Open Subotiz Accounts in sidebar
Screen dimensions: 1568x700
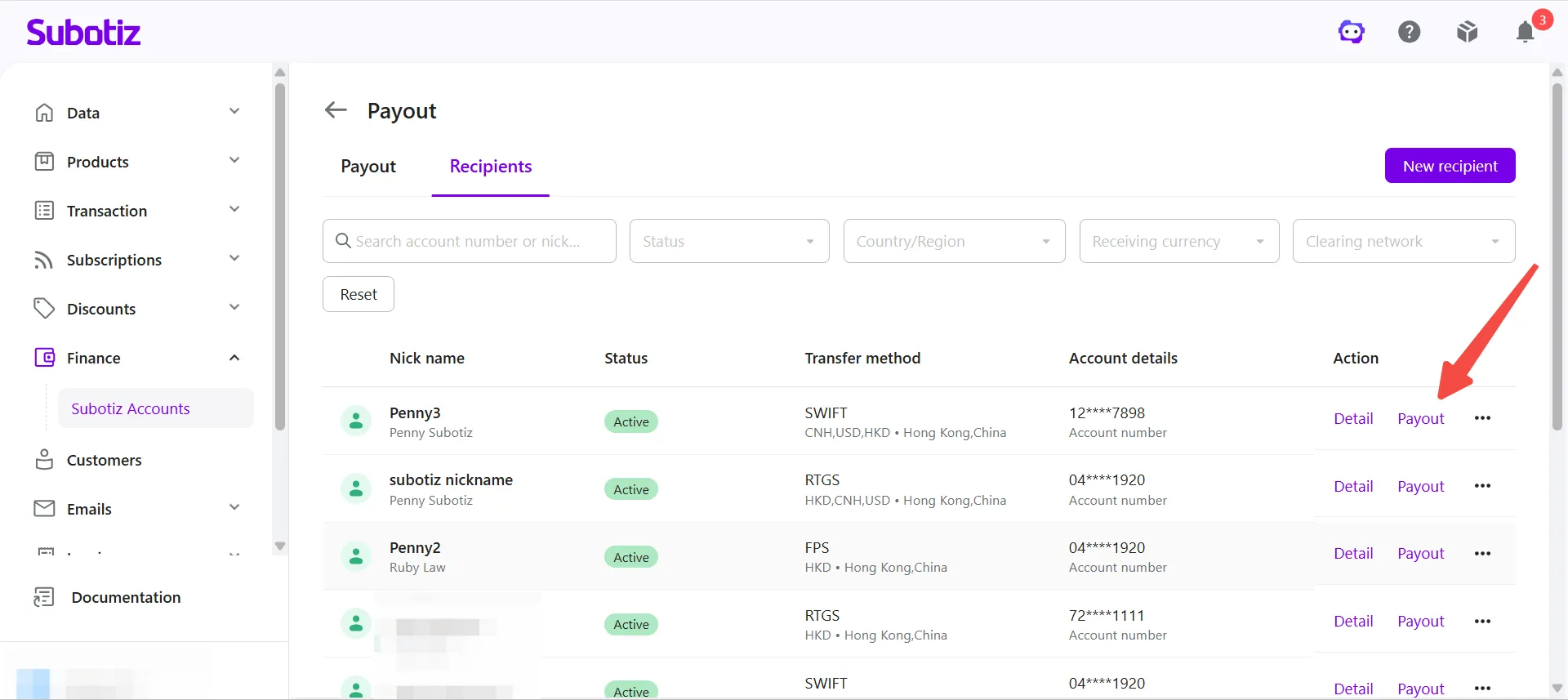coord(155,408)
